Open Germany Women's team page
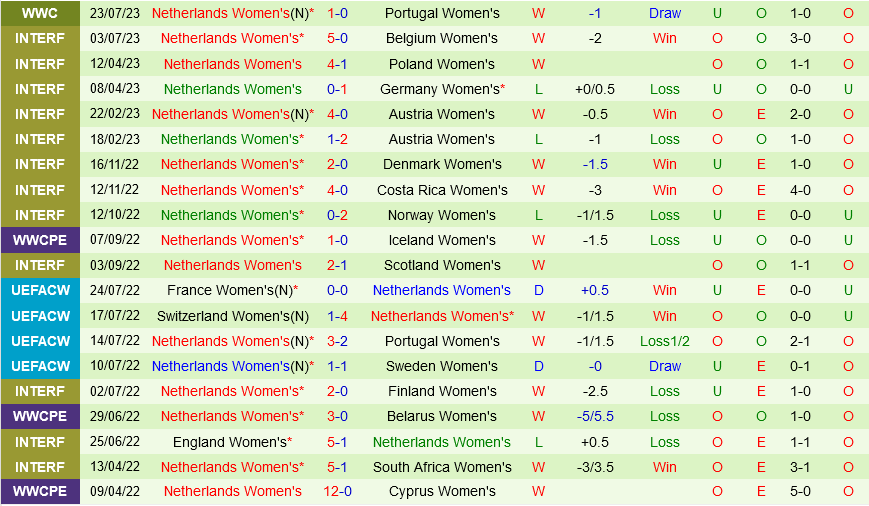Image resolution: width=869 pixels, height=506 pixels. 442,89
